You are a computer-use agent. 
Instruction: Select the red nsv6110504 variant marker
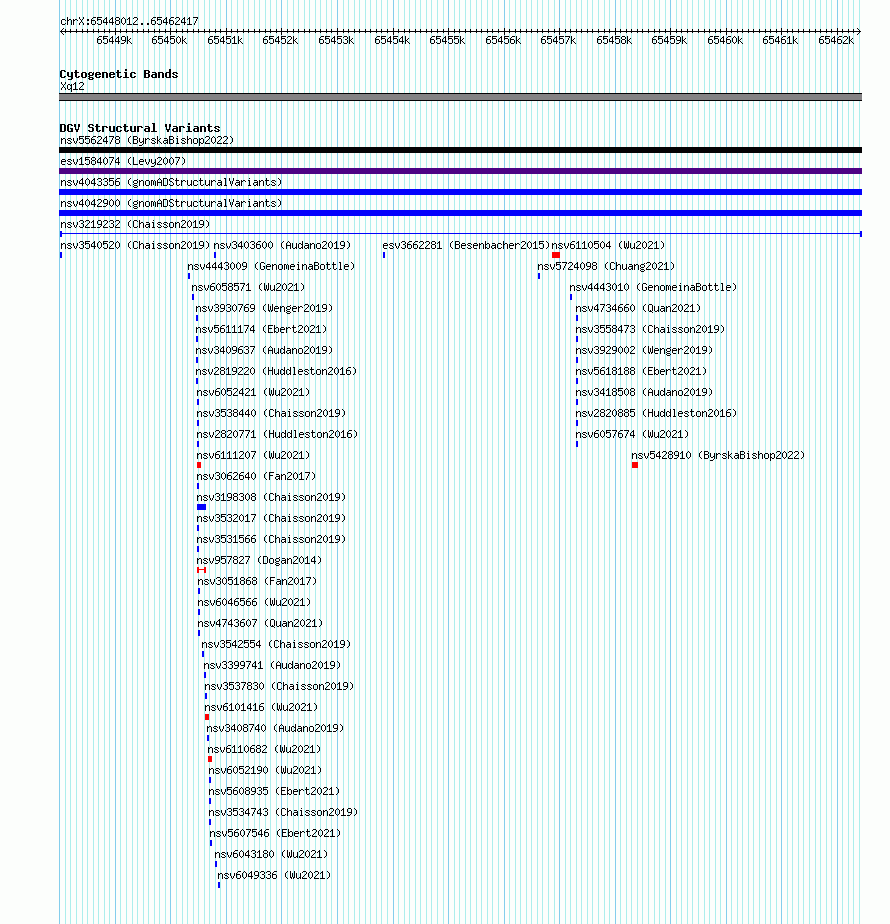click(556, 255)
